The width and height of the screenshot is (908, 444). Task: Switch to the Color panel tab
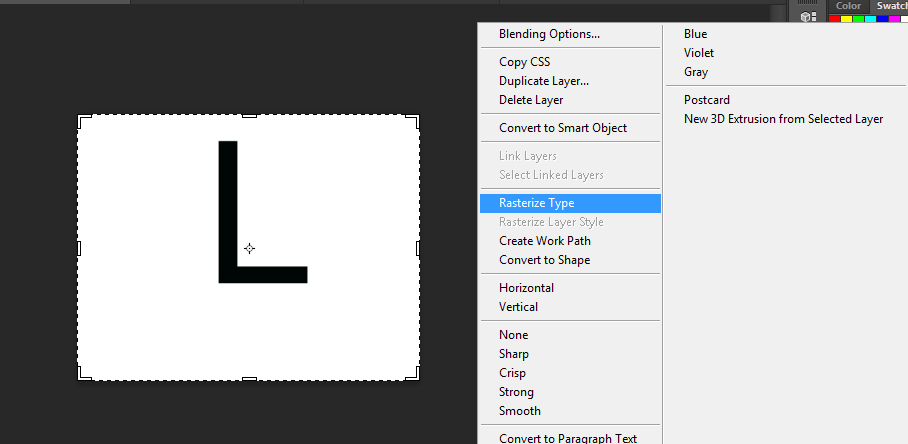tap(848, 6)
